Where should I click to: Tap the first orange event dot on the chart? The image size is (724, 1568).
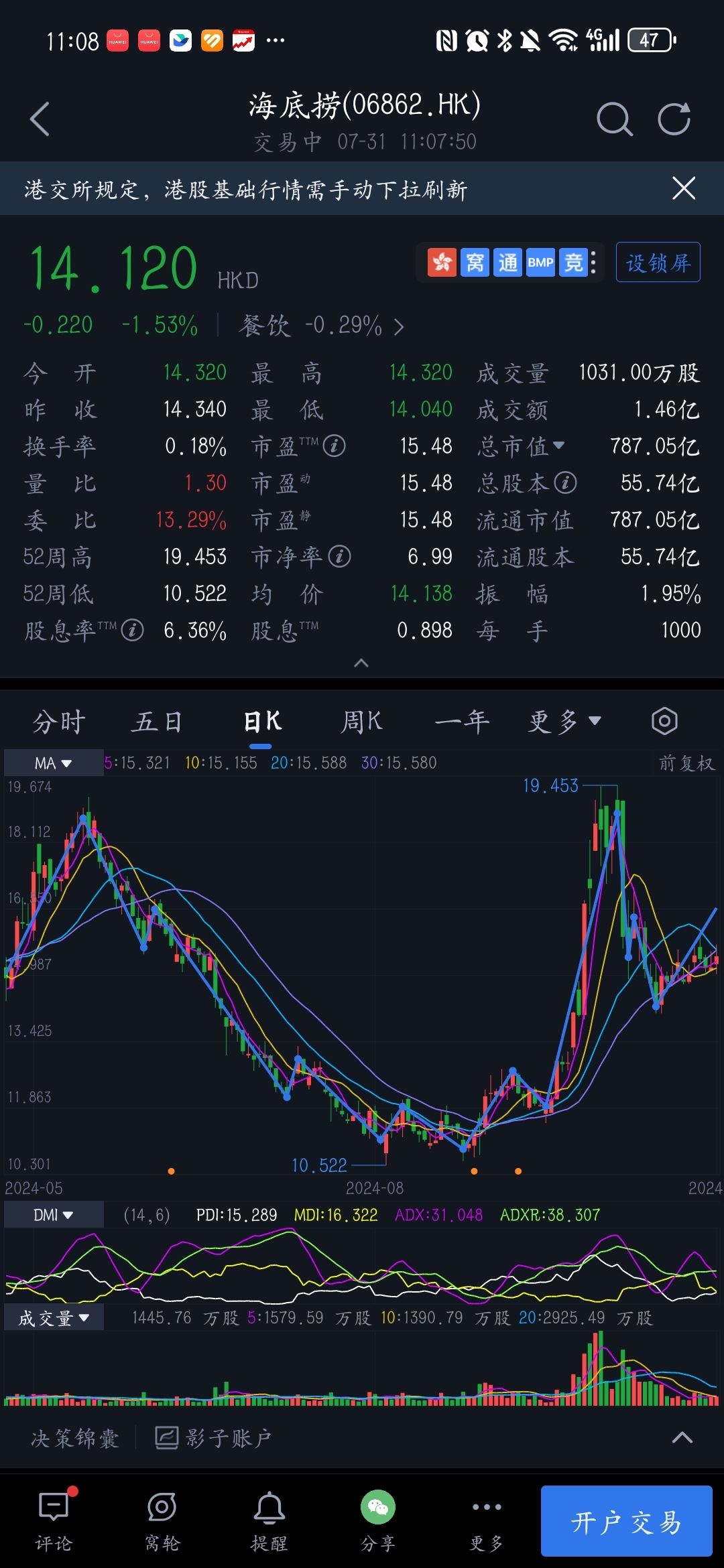[171, 1171]
